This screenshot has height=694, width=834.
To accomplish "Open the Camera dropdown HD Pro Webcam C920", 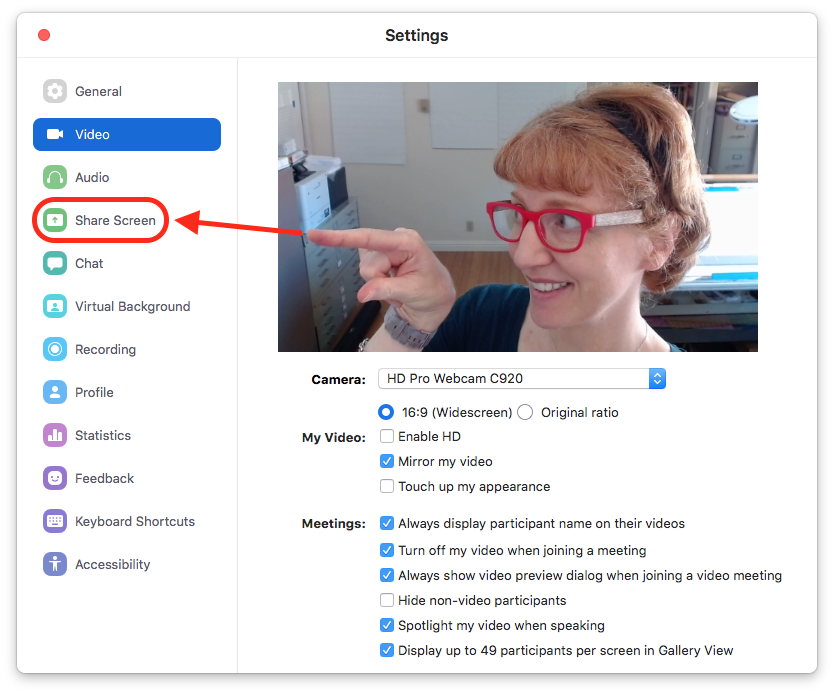I will (521, 379).
